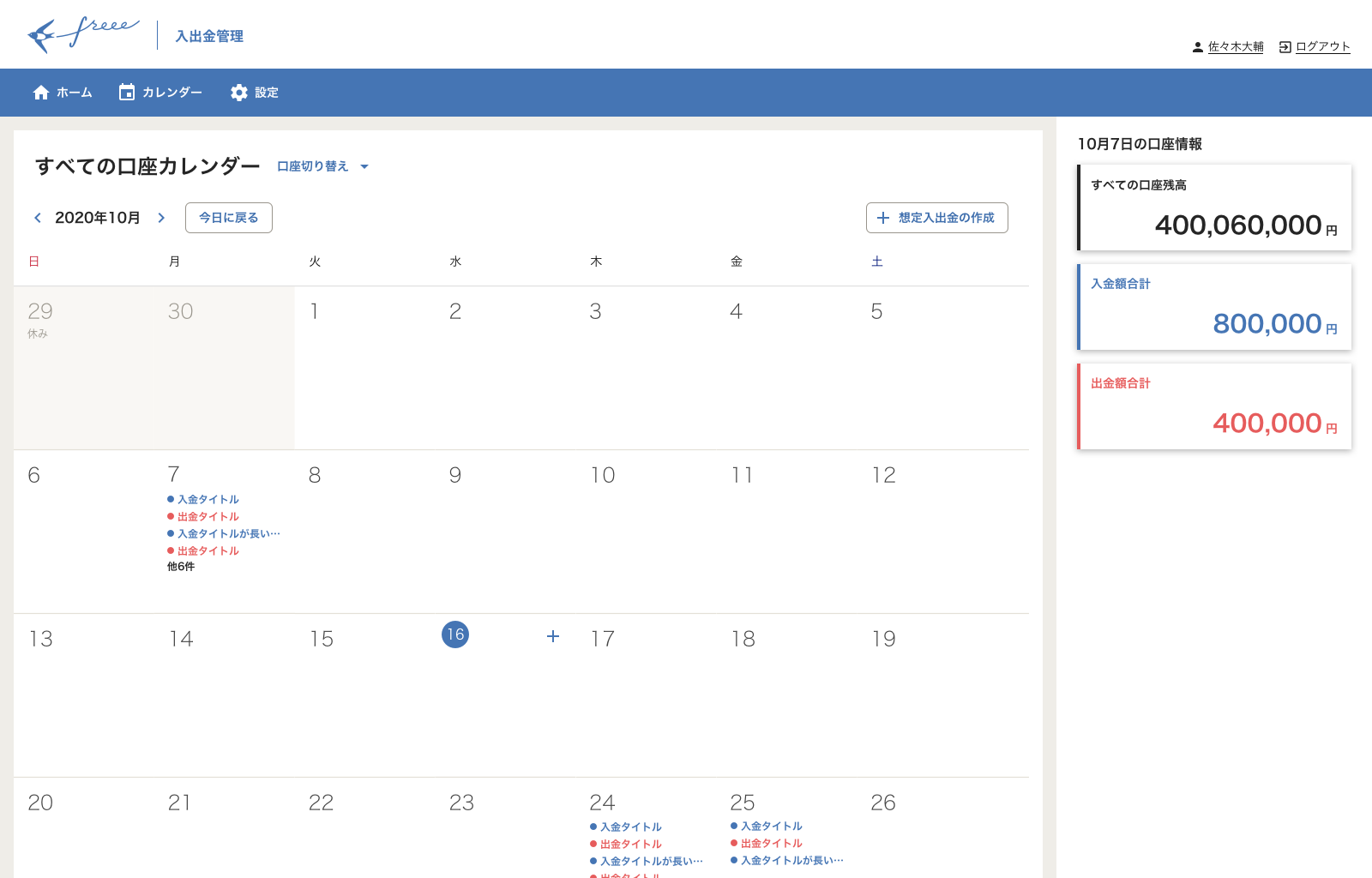
Task: Click the logout icon in the header
Action: [x=1285, y=47]
